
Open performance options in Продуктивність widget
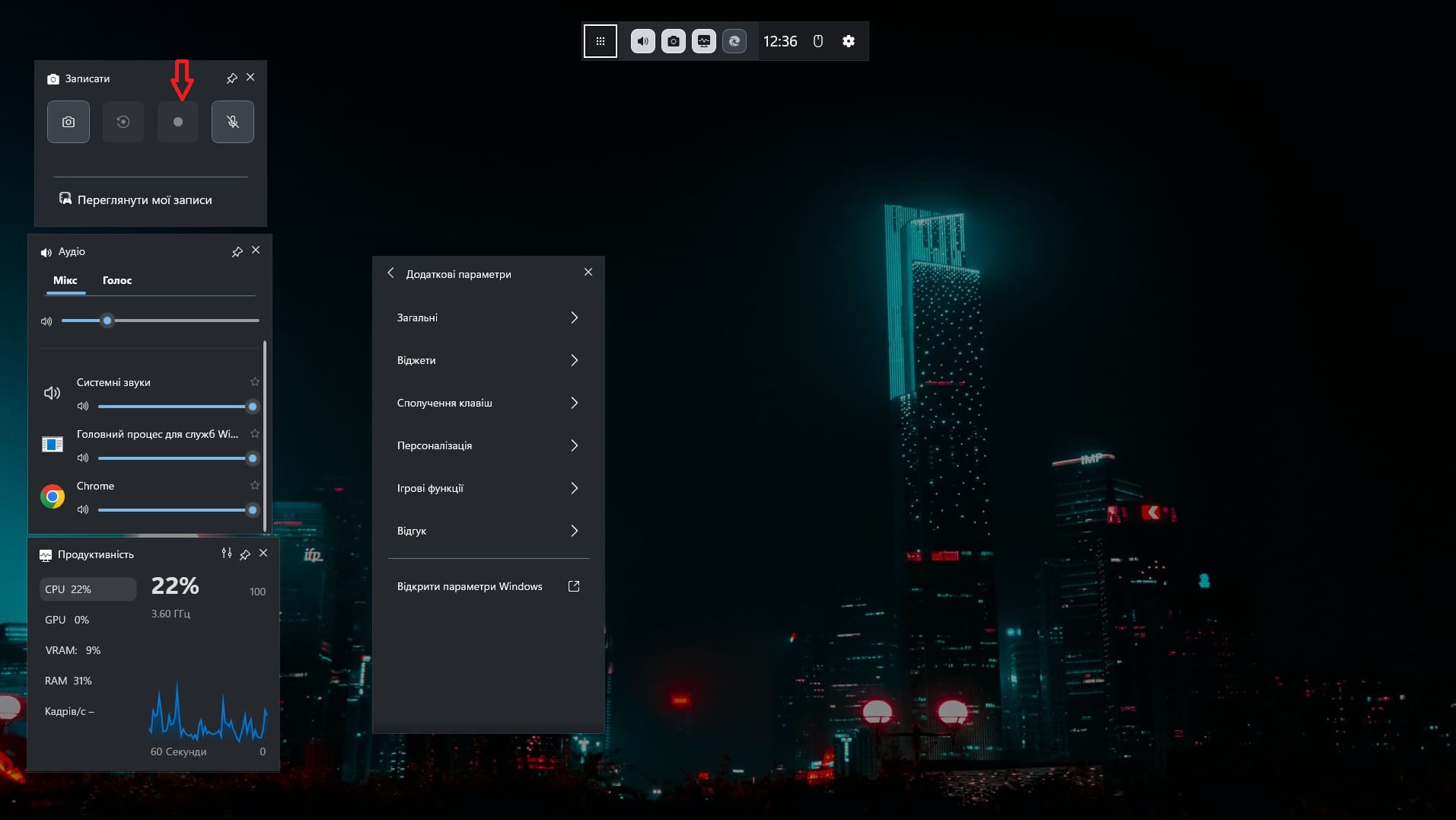227,554
